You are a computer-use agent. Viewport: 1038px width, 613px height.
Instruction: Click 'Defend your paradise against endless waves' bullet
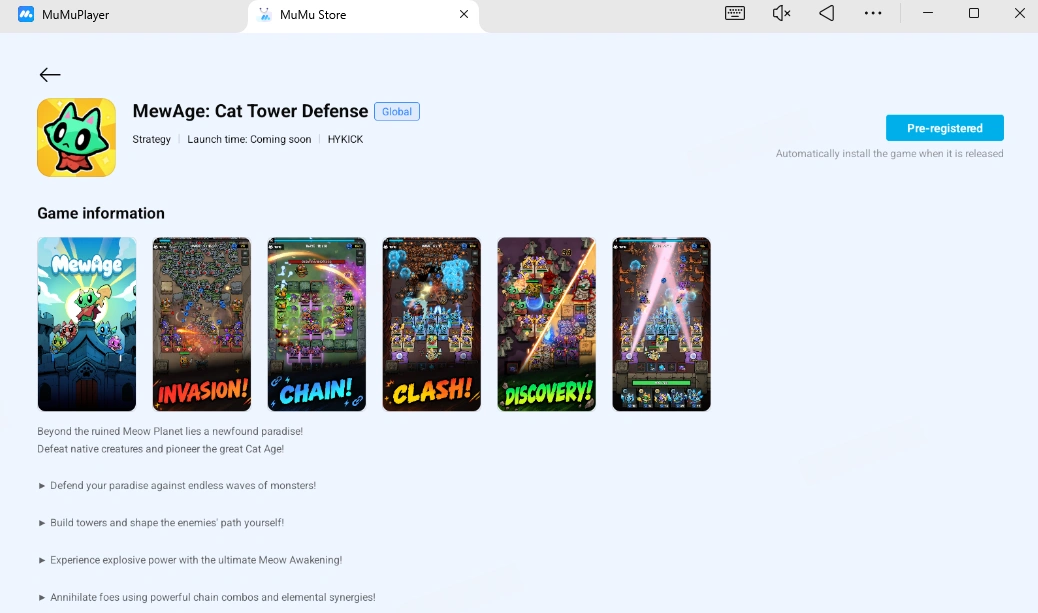click(x=177, y=485)
